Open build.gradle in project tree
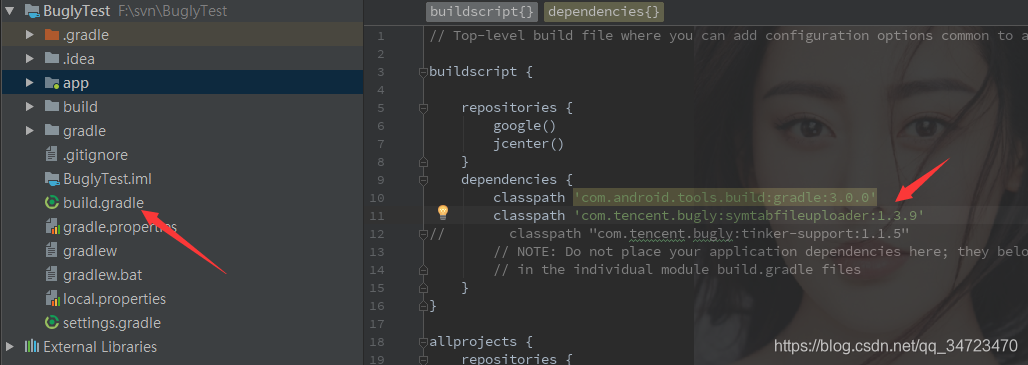Viewport: 1028px width, 365px height. click(x=104, y=202)
